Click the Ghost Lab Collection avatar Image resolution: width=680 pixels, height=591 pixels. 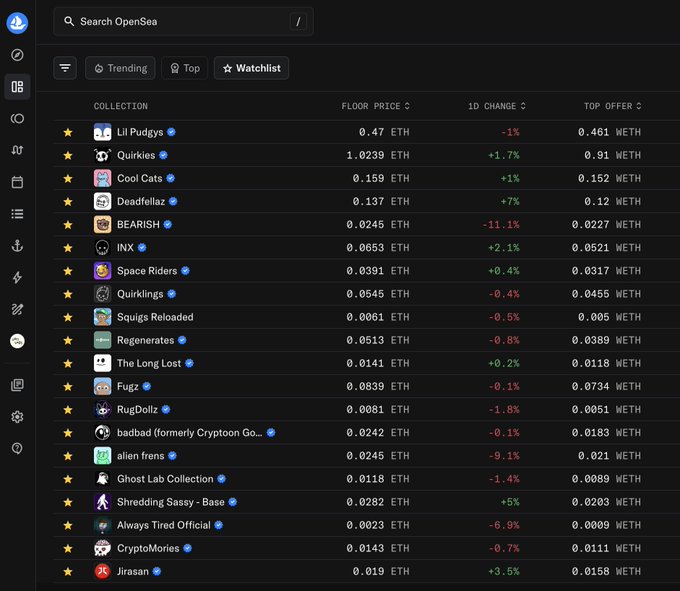click(x=102, y=479)
